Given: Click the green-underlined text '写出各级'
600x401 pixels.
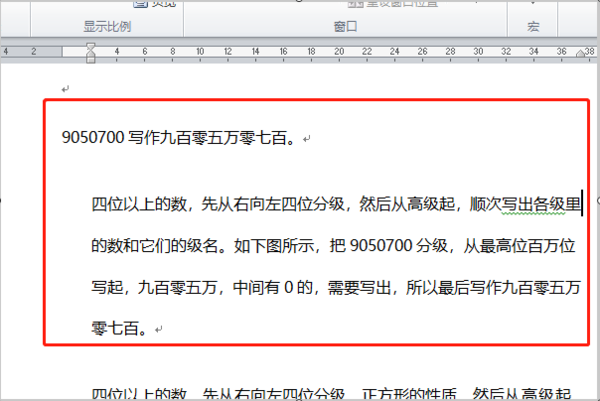Looking at the screenshot, I should click(533, 204).
